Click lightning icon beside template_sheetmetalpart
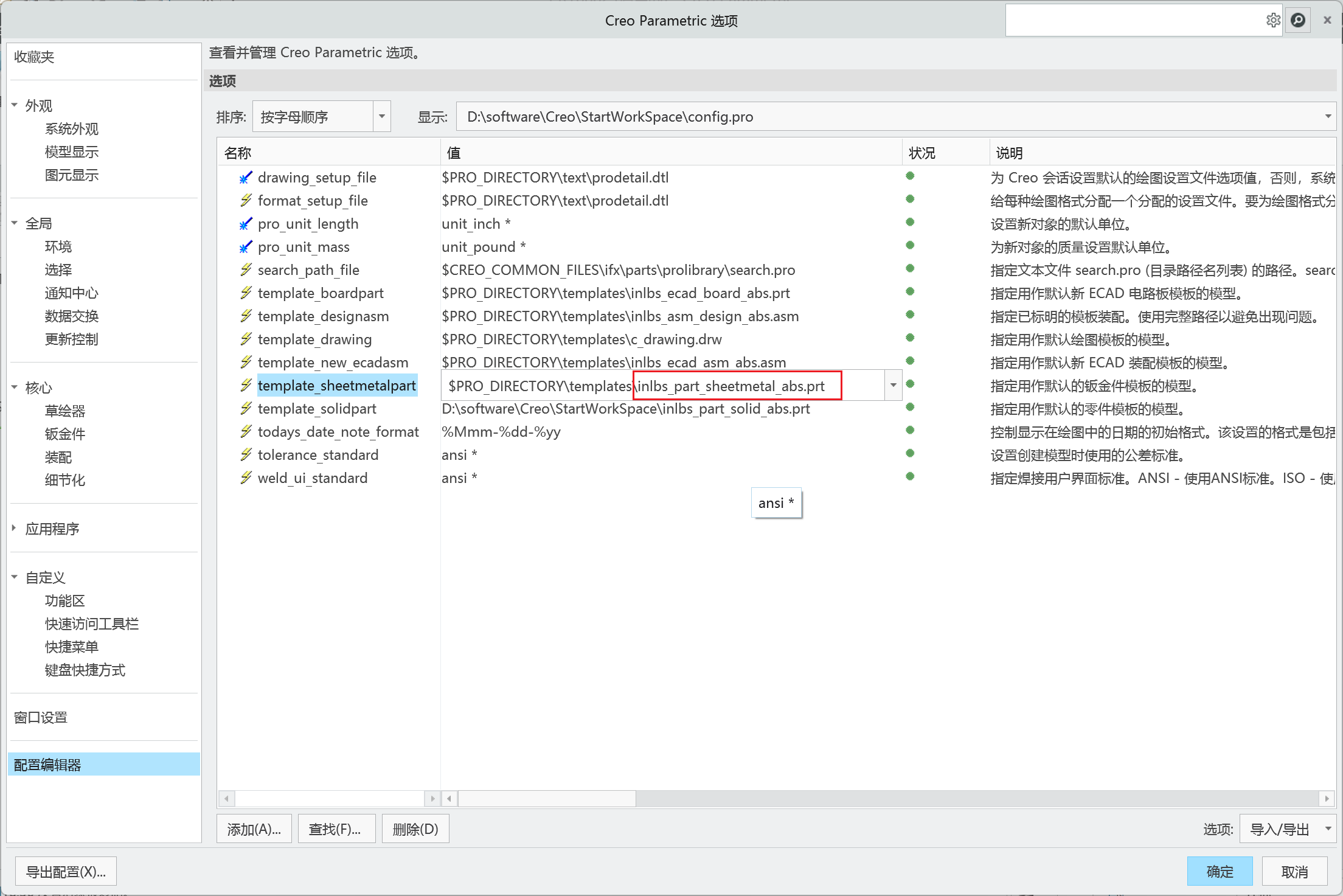Screen dimensions: 1343x896 tap(246, 385)
